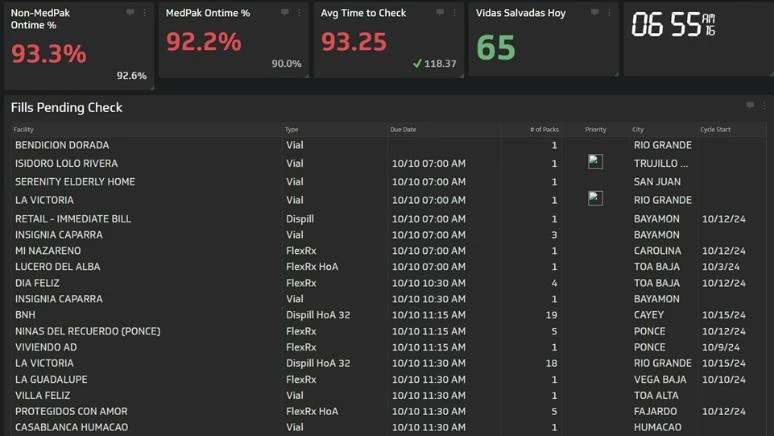
Task: Open MedPak Ontime % three-dot menu
Action: click(300, 13)
